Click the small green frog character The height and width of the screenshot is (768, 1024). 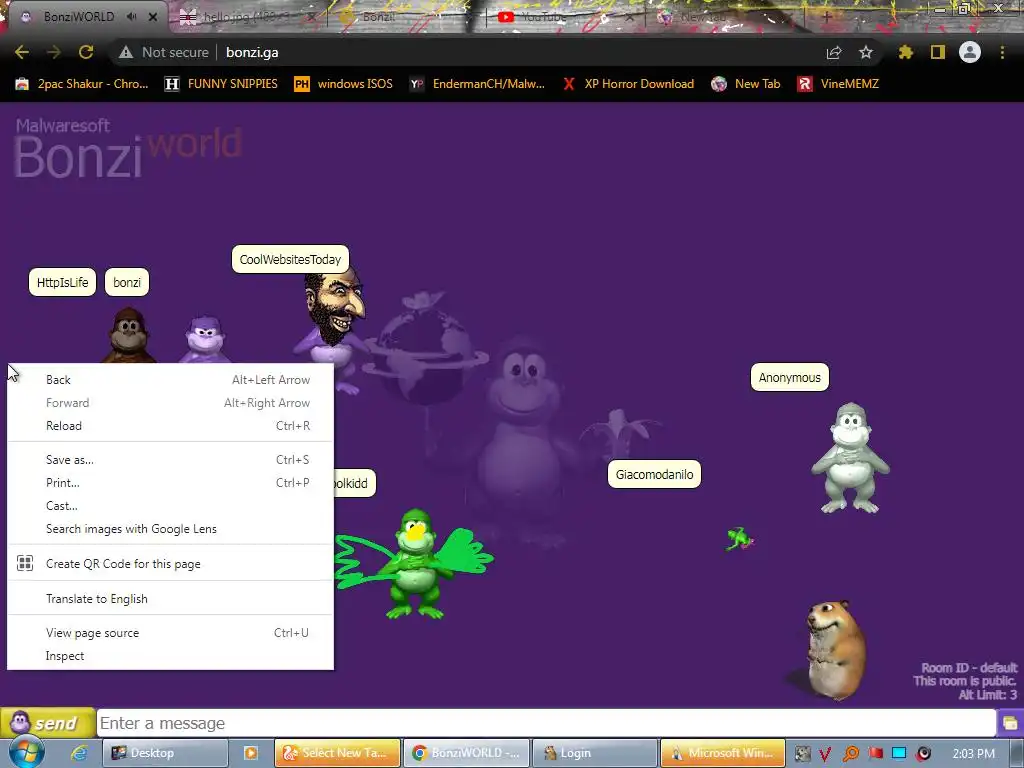click(740, 539)
